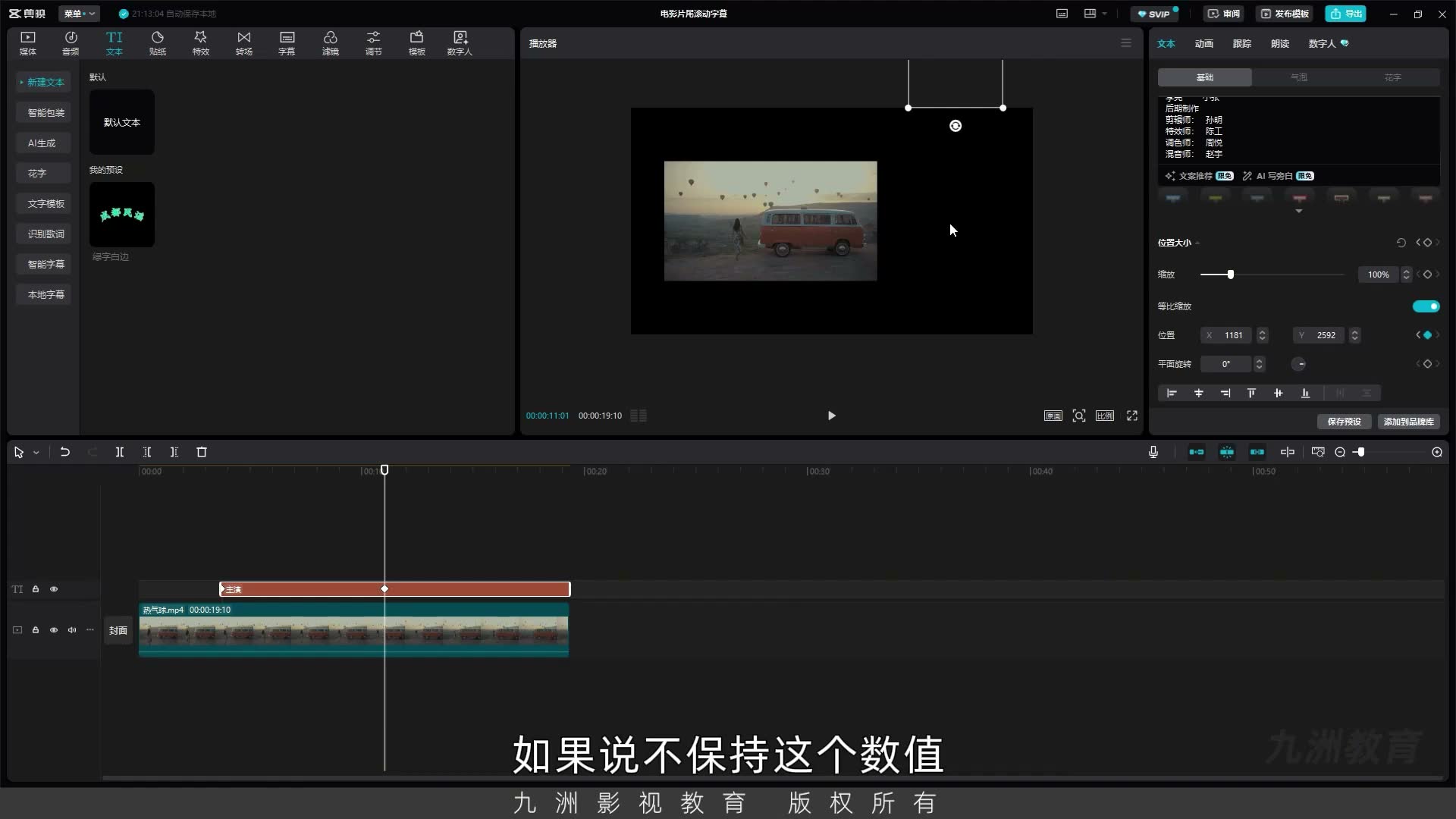Open the 字幕 (Captions) panel
Viewport: 1456px width, 819px height.
point(287,43)
